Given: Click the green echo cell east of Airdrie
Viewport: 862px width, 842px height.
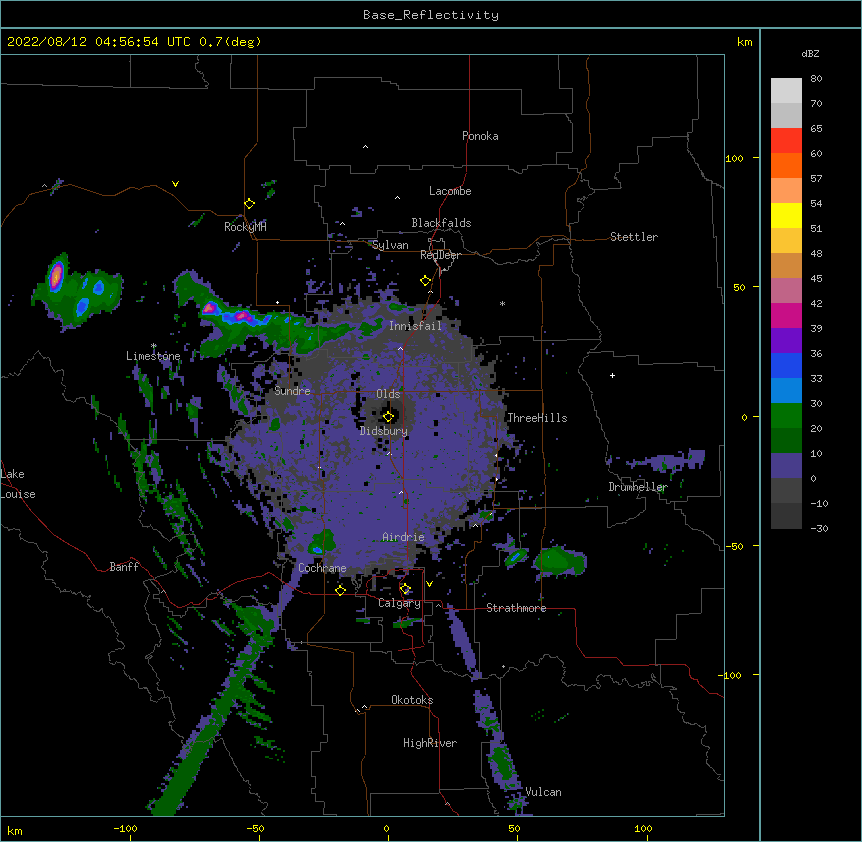Looking at the screenshot, I should (560, 561).
